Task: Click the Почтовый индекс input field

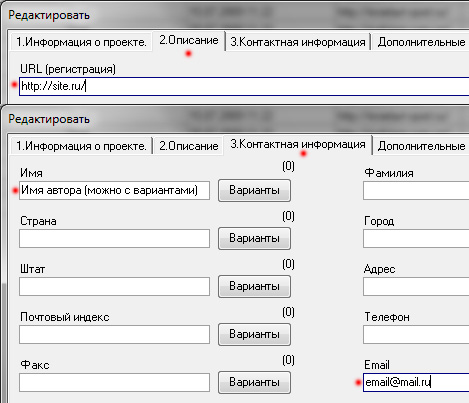Action: 114,334
